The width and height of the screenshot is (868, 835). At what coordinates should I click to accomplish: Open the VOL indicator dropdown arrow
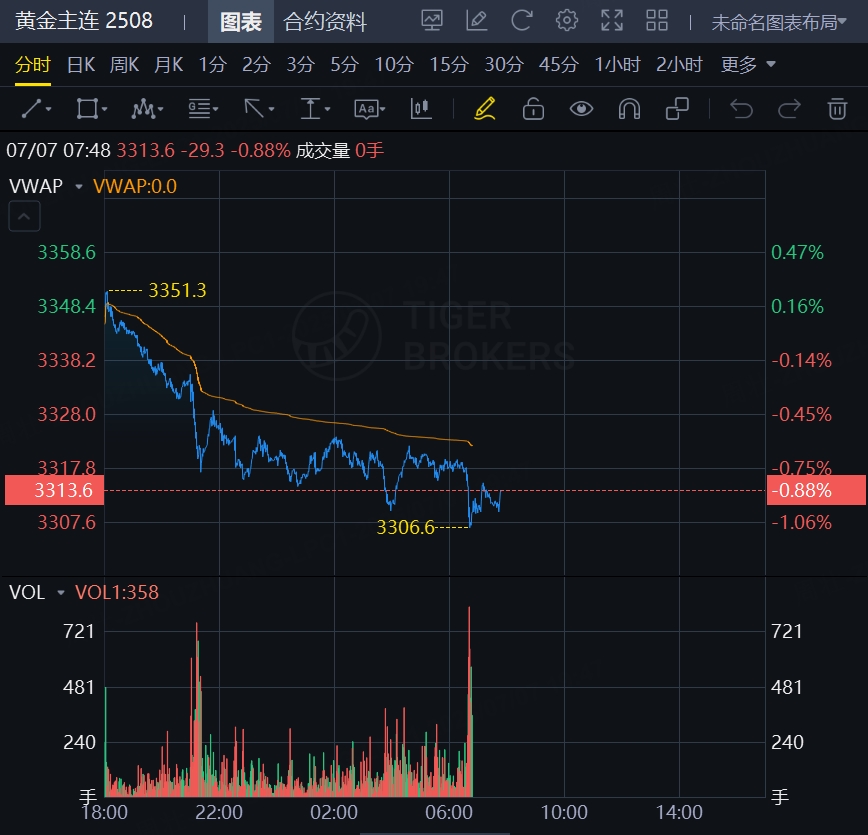tap(61, 593)
